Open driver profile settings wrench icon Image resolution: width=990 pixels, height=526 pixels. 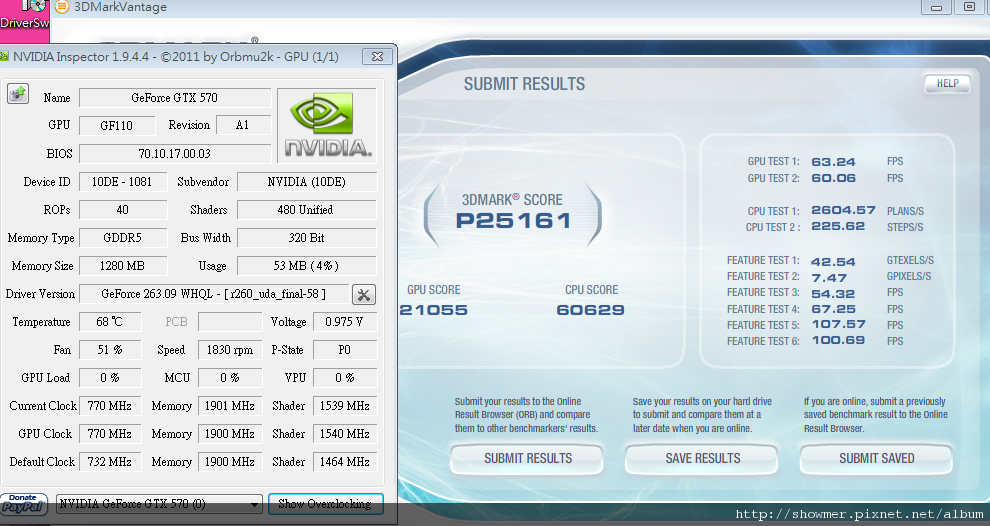364,294
